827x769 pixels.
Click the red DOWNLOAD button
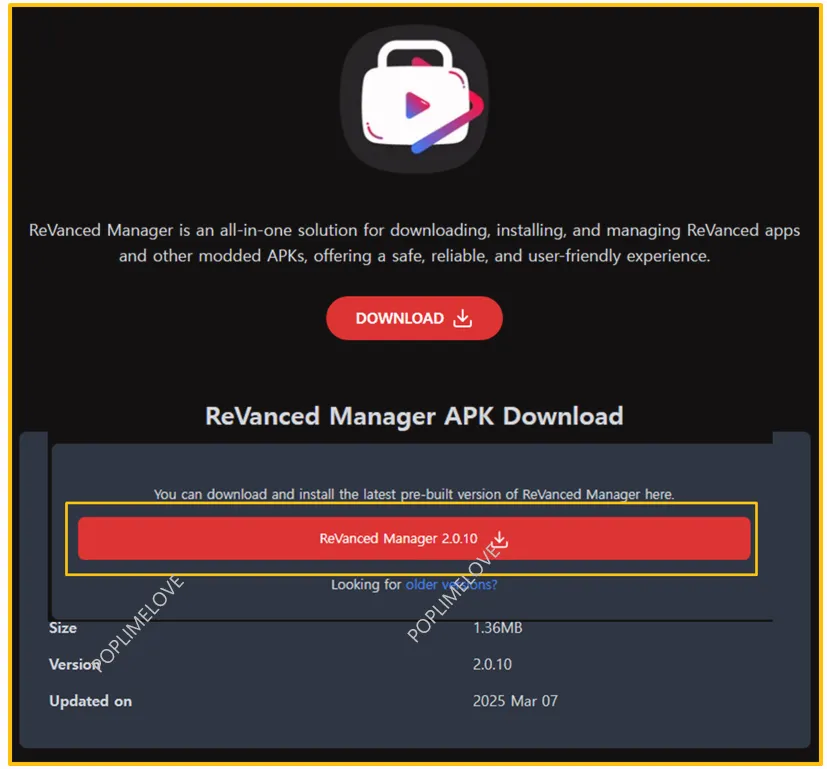pyautogui.click(x=414, y=318)
